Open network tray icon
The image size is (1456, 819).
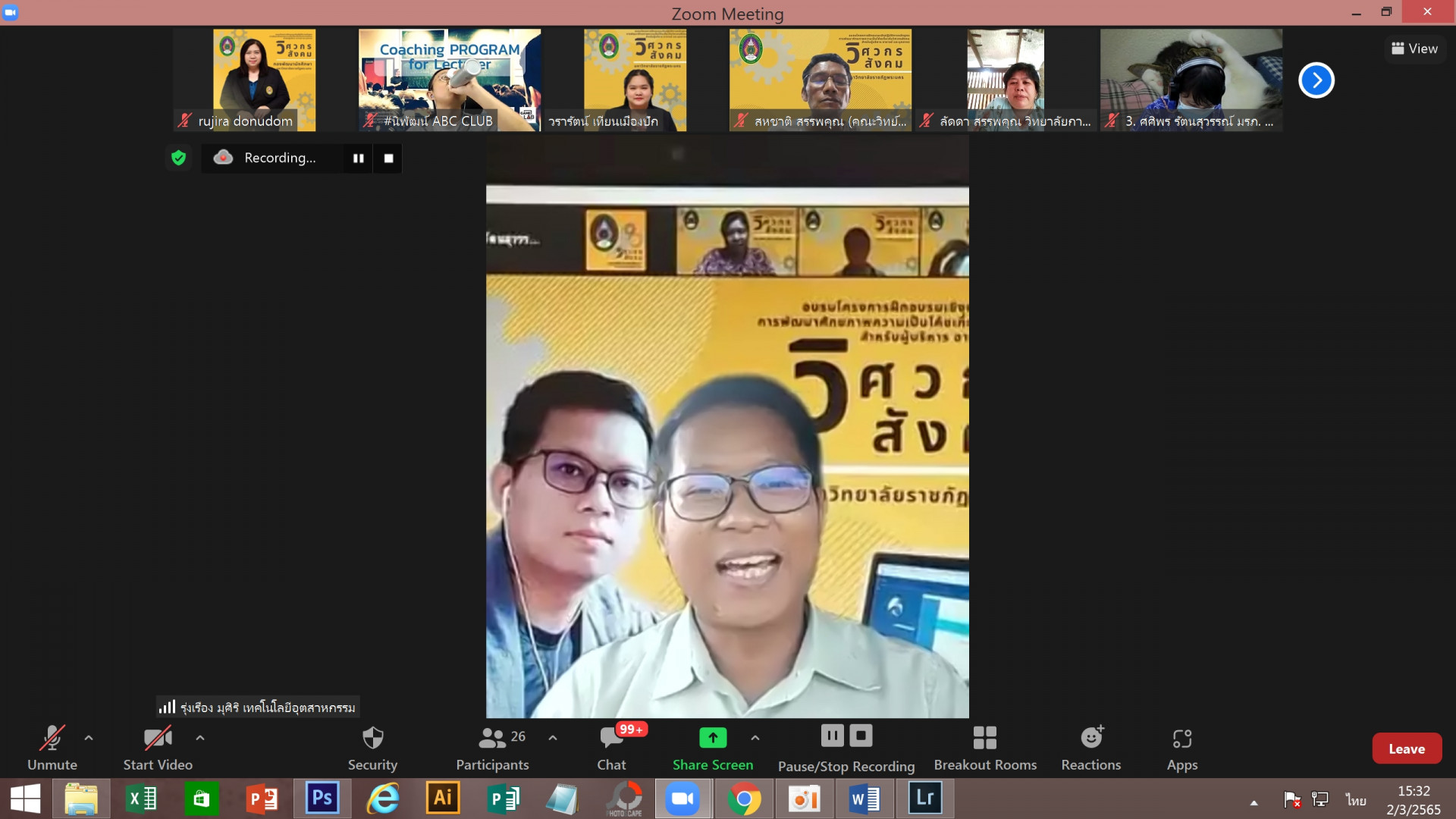[x=1320, y=799]
